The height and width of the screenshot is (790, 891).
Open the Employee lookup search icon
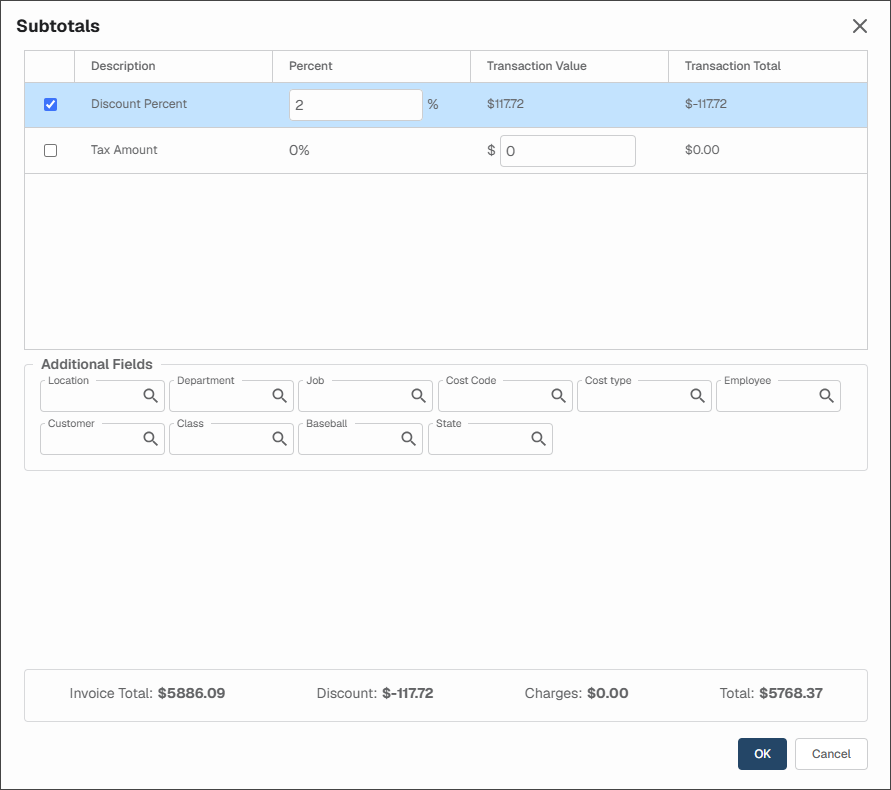[826, 396]
